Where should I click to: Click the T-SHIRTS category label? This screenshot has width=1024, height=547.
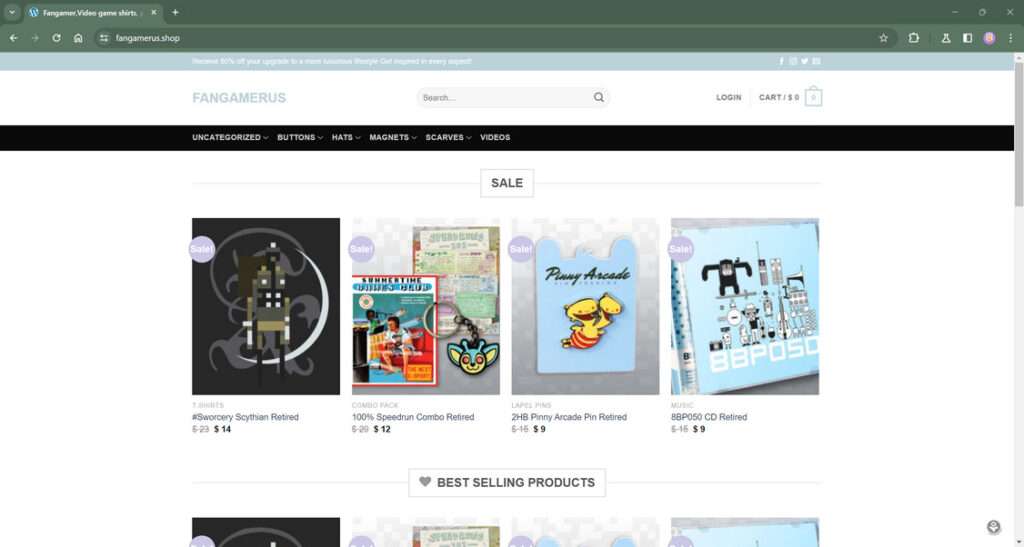pos(208,405)
